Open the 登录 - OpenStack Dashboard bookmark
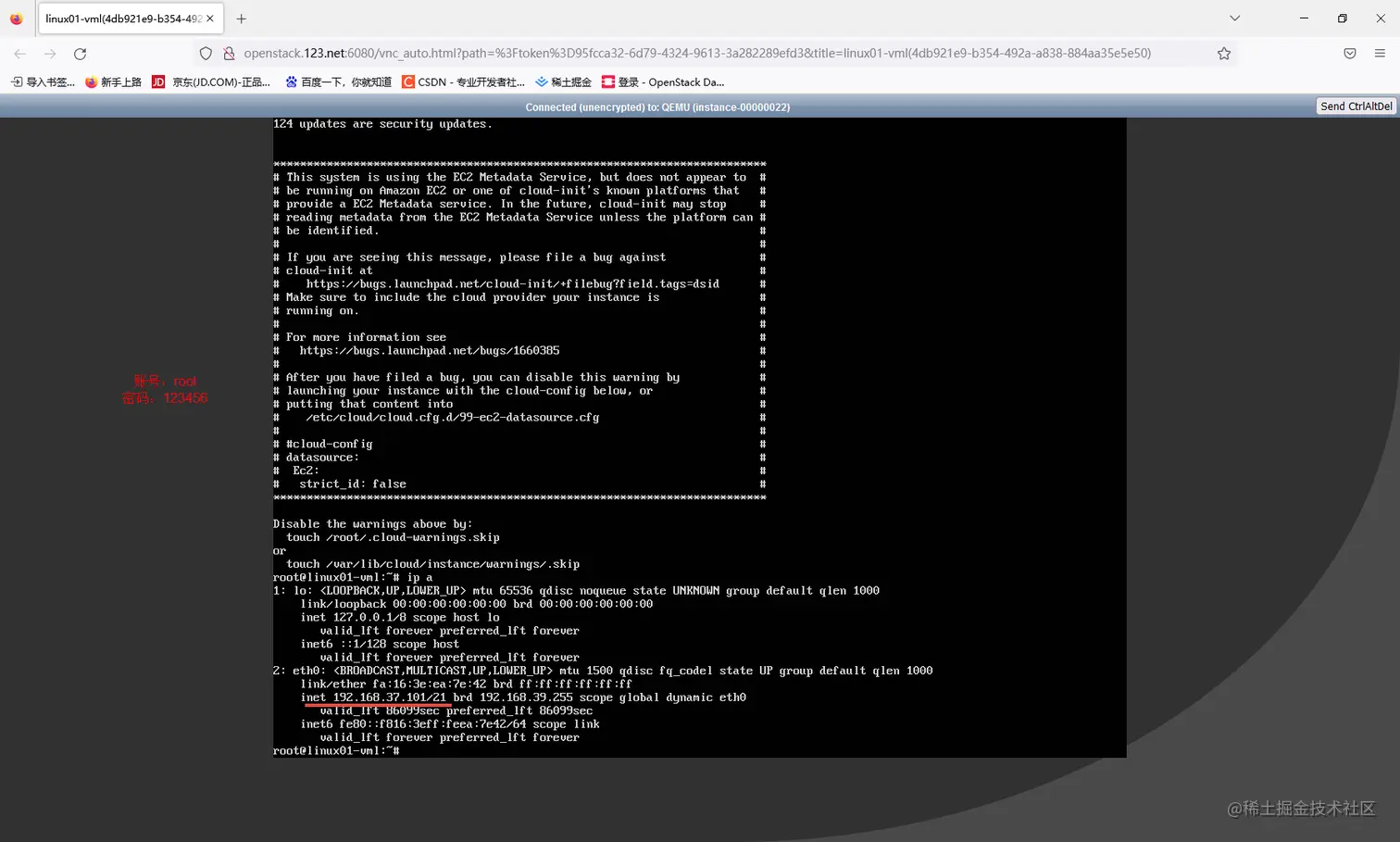The image size is (1400, 842). [663, 82]
